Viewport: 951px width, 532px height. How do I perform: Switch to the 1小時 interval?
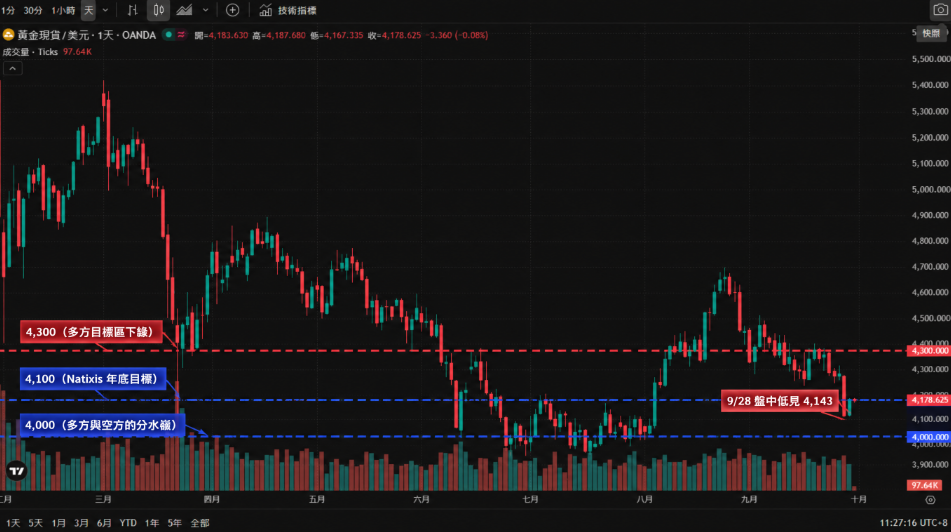tap(63, 10)
